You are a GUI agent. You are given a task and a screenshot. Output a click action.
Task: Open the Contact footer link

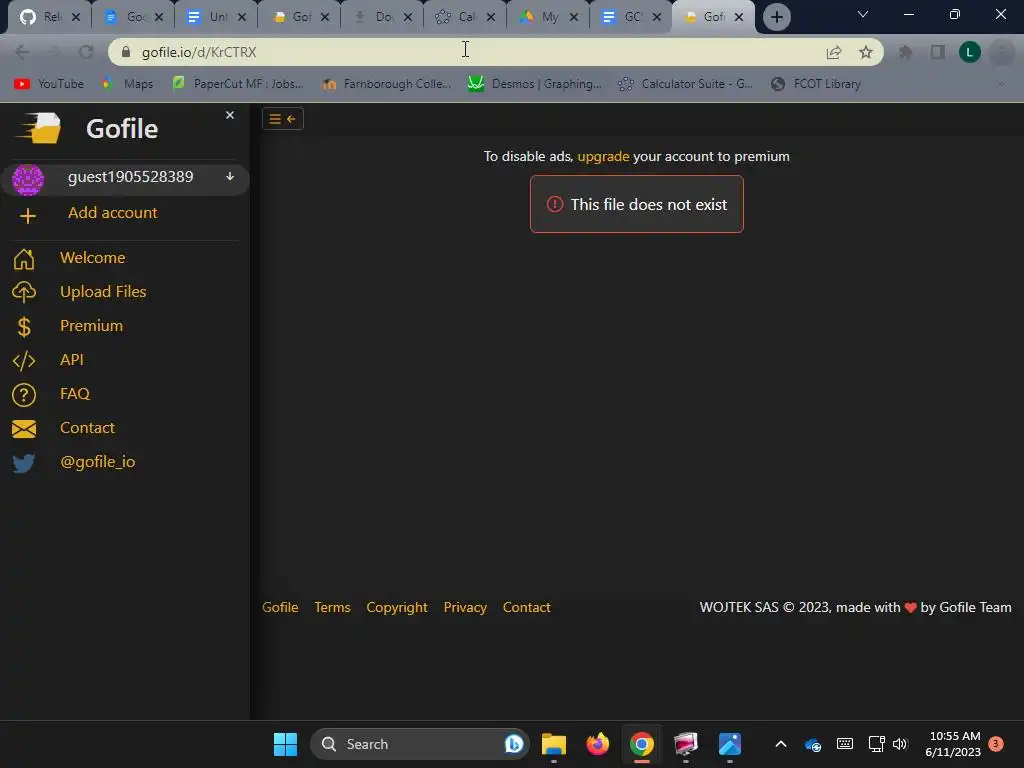tap(526, 607)
